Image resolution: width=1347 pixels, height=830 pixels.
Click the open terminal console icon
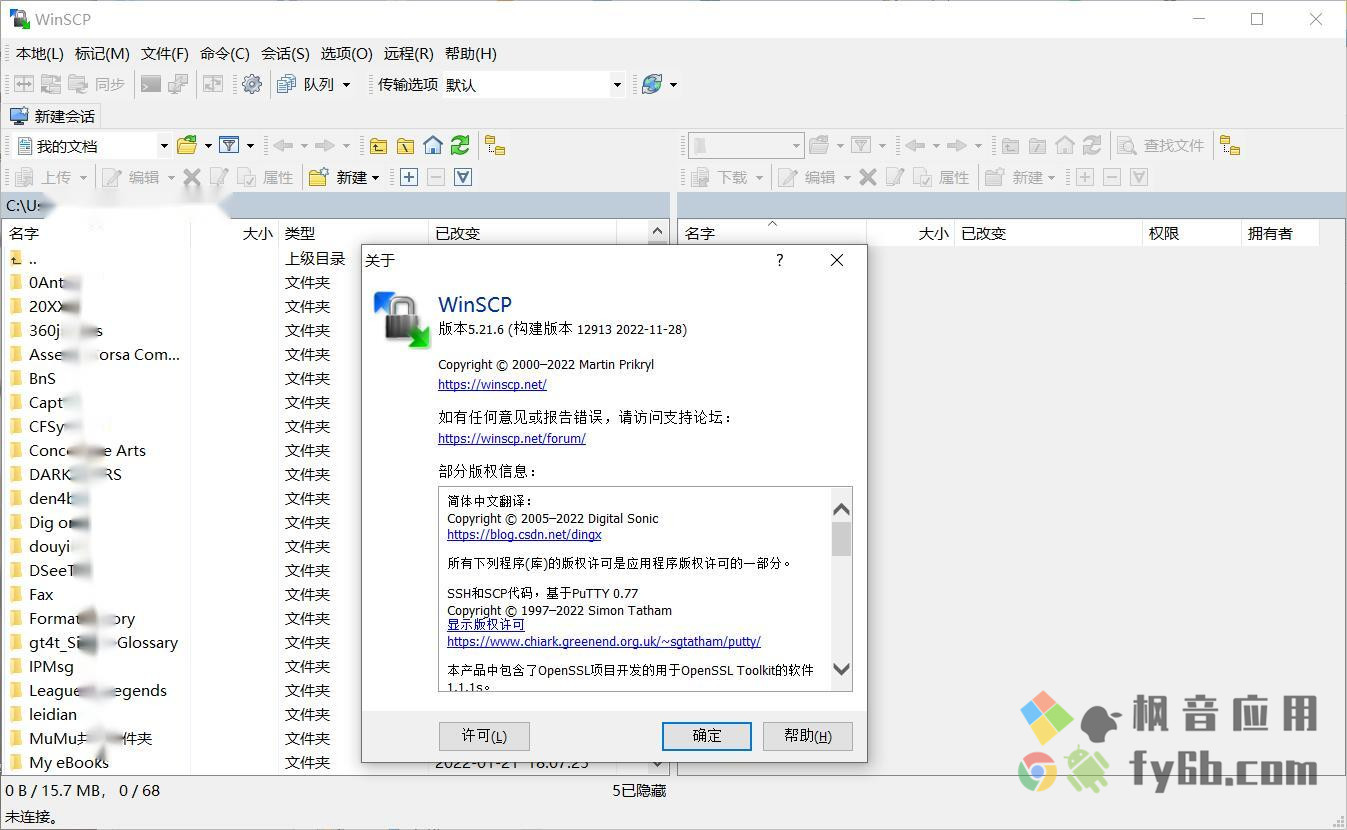click(x=151, y=85)
